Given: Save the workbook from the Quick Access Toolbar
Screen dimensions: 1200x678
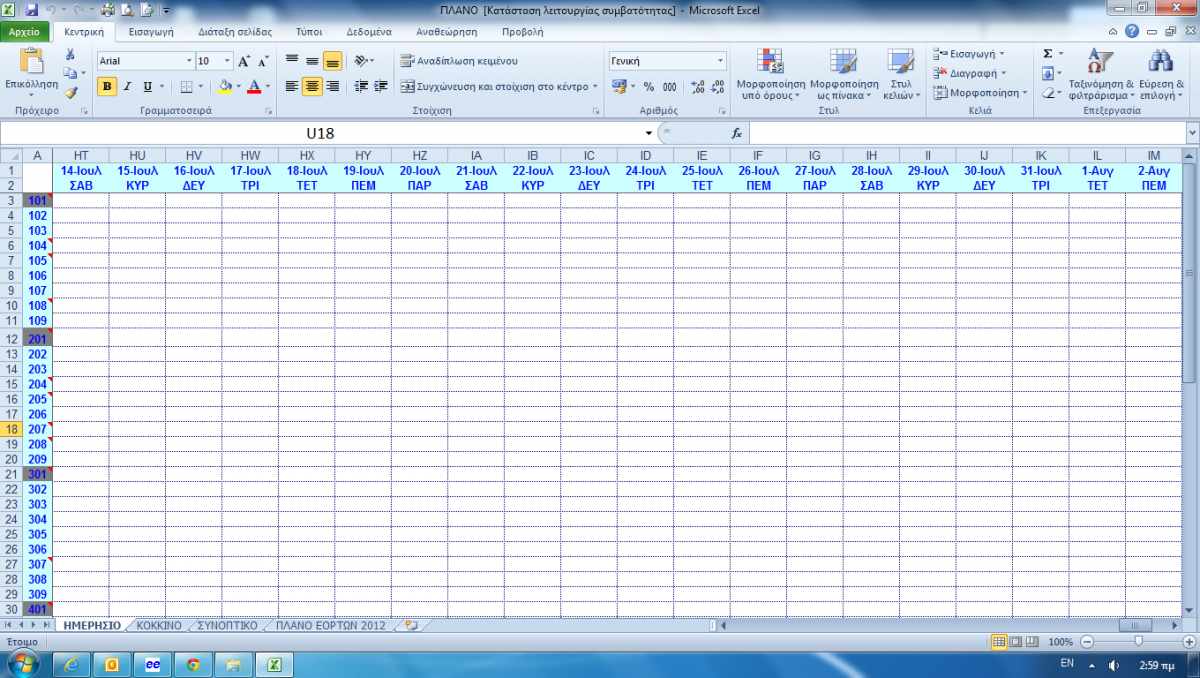Looking at the screenshot, I should coord(32,10).
